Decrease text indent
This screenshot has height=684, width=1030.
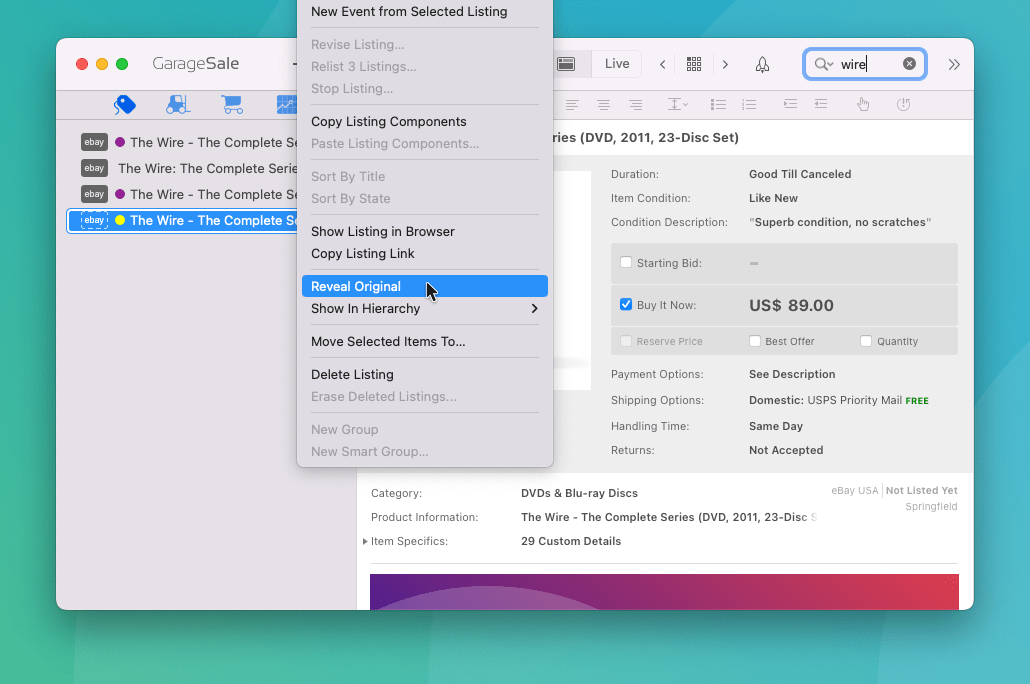[x=820, y=104]
